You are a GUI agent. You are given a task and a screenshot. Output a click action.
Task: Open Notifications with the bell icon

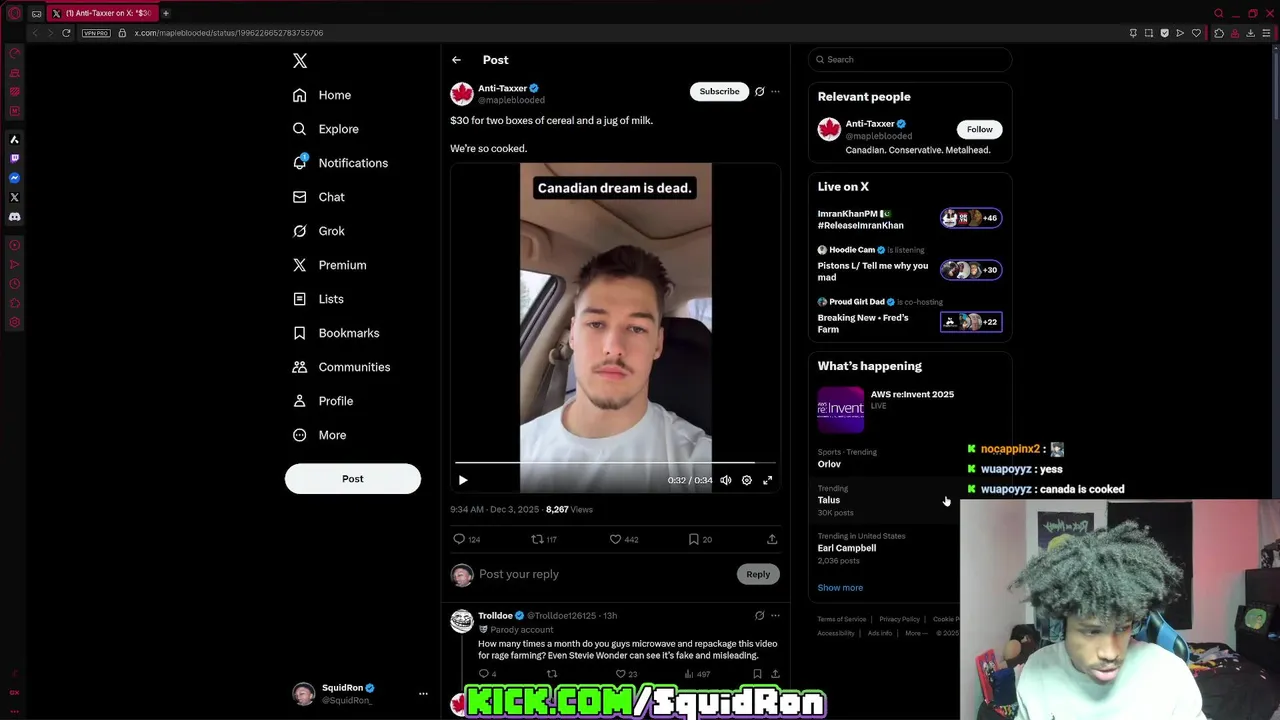[341, 163]
